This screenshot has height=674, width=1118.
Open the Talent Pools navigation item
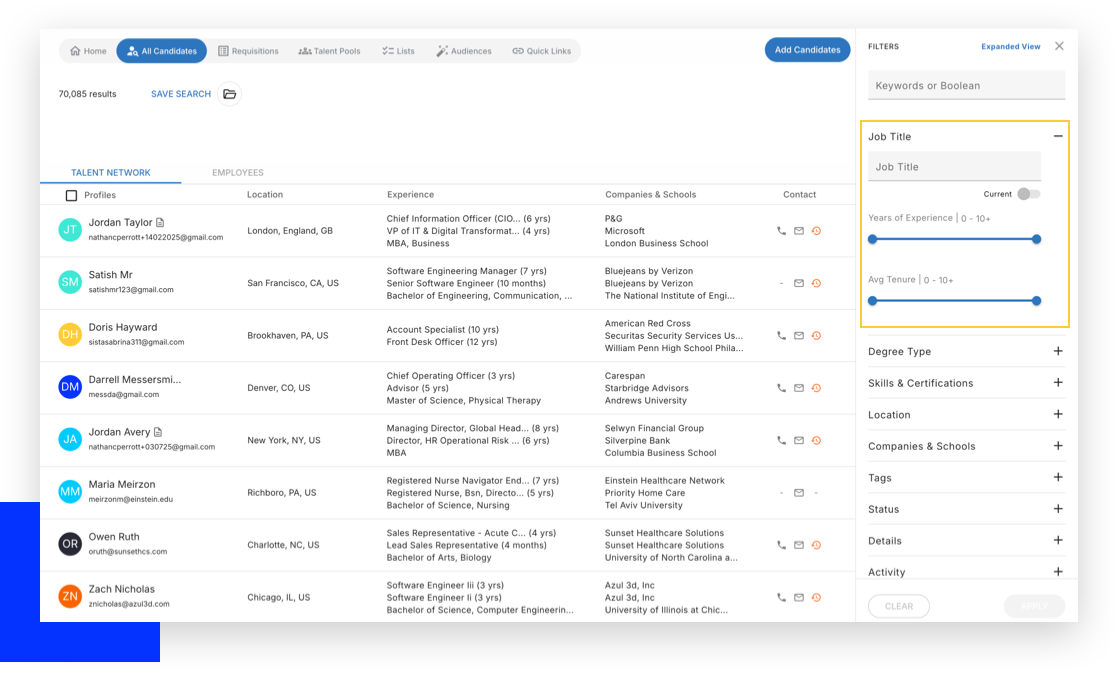(329, 51)
